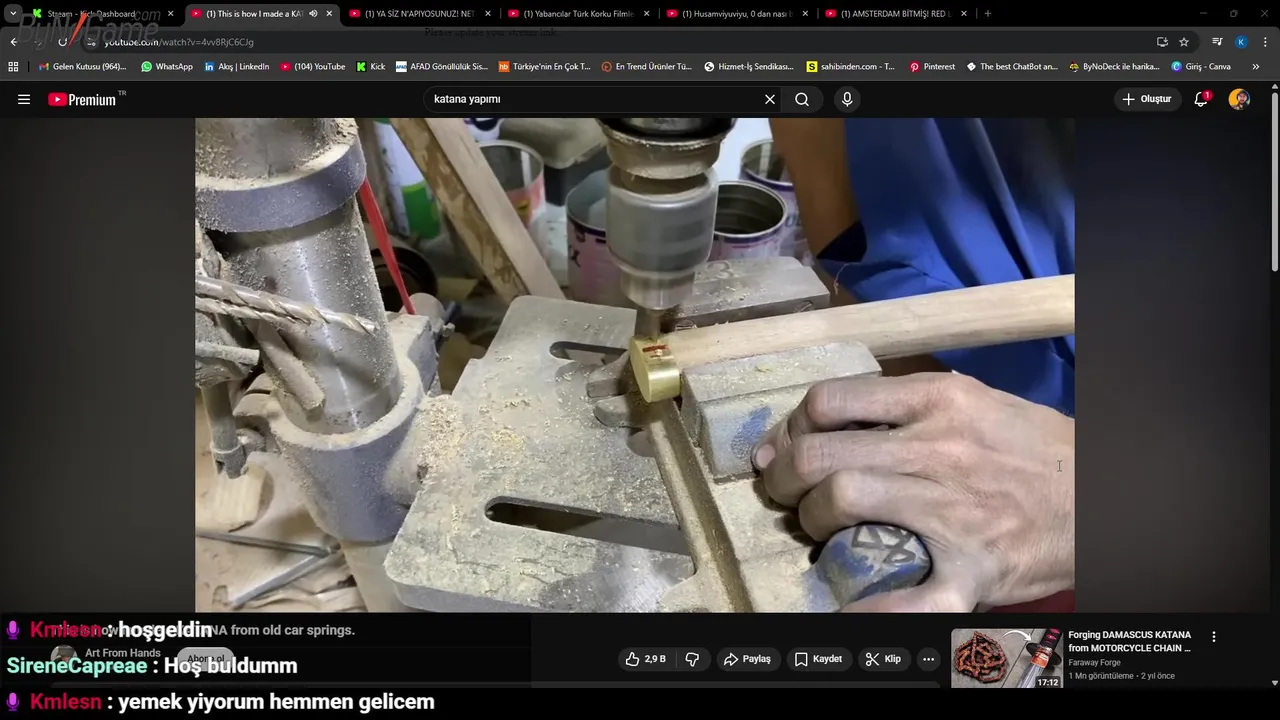Open Türkiye'nin En Çok T... bookmark
This screenshot has height=720, width=1280.
click(545, 67)
